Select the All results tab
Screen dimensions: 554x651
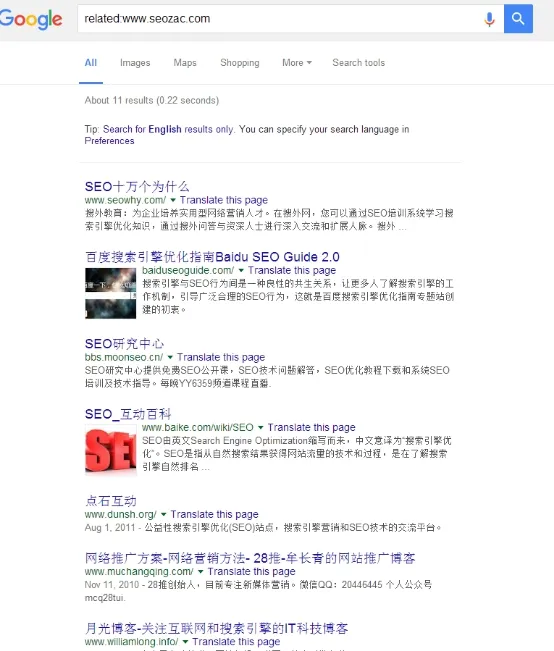(91, 63)
